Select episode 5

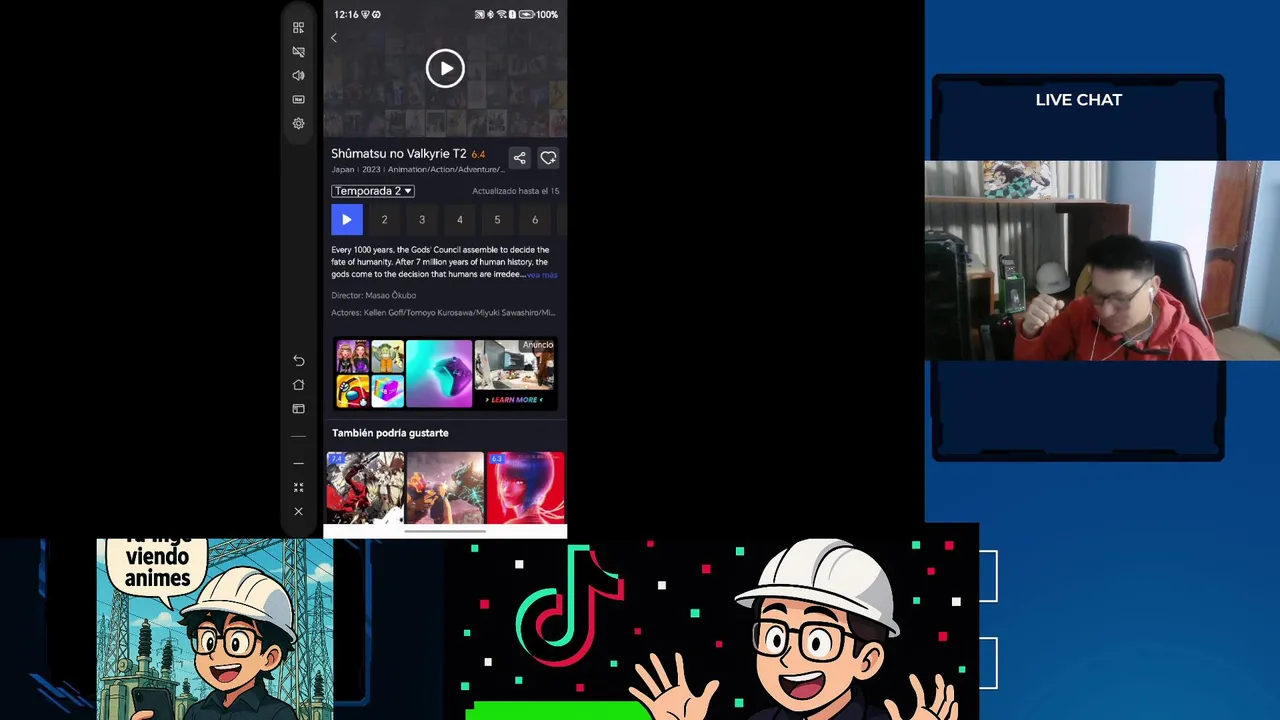[x=497, y=220]
